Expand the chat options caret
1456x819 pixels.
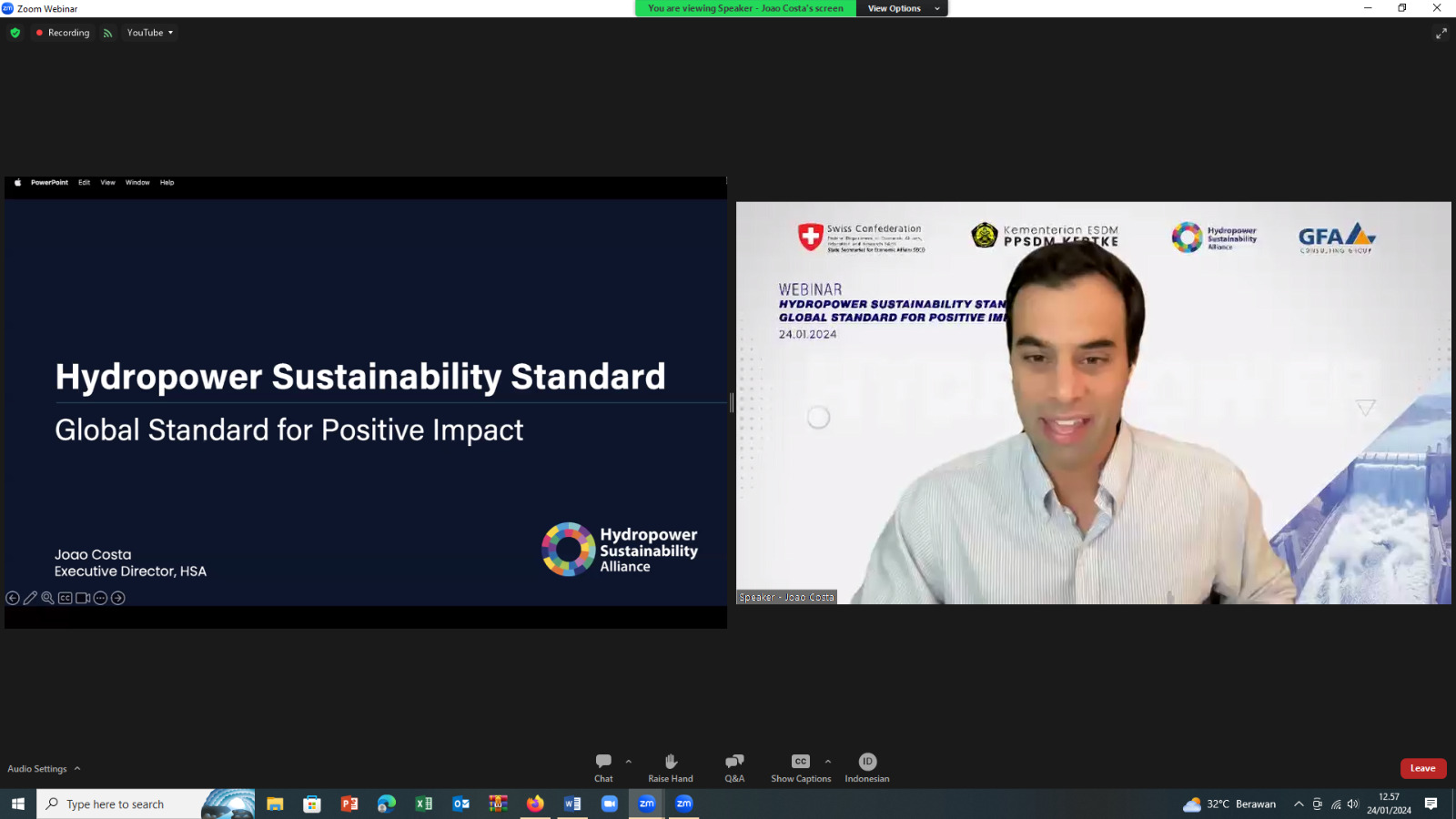click(628, 762)
